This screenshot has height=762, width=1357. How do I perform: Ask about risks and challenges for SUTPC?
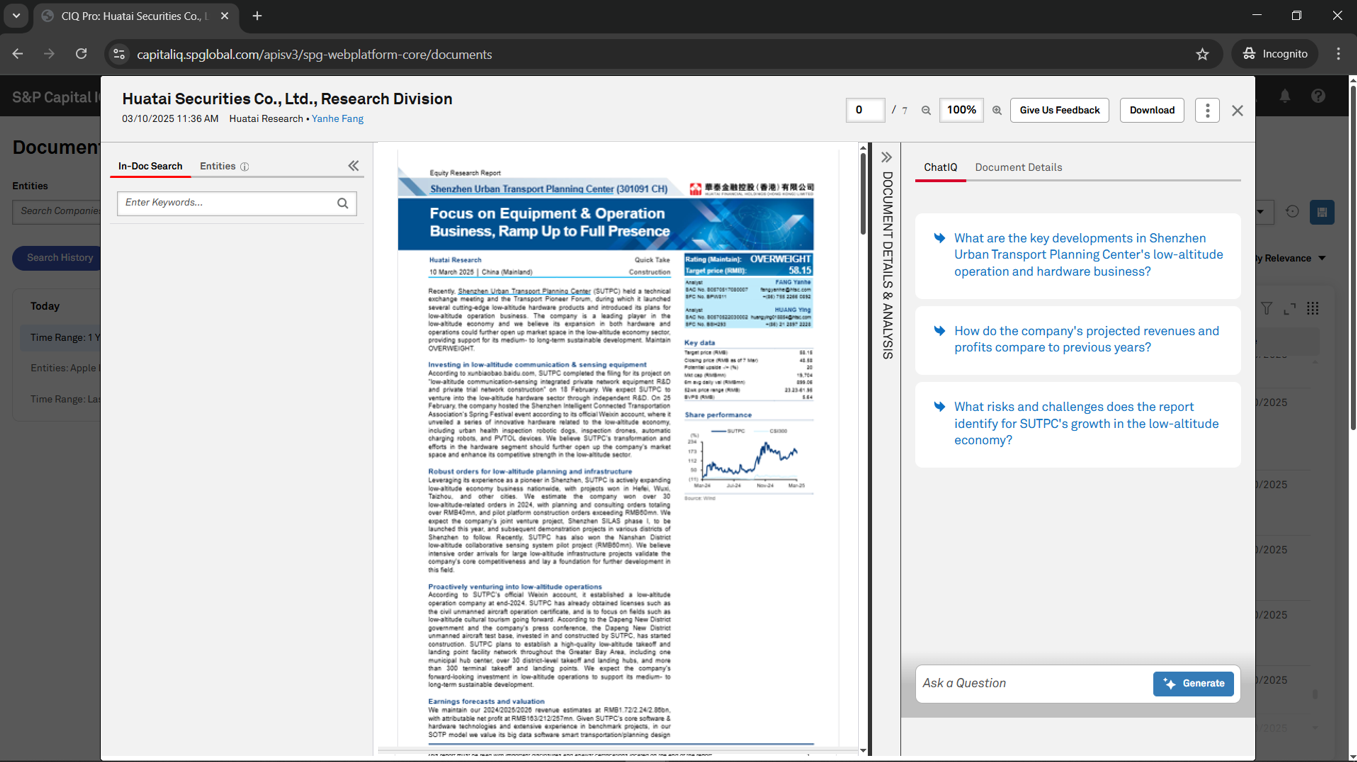click(1078, 424)
